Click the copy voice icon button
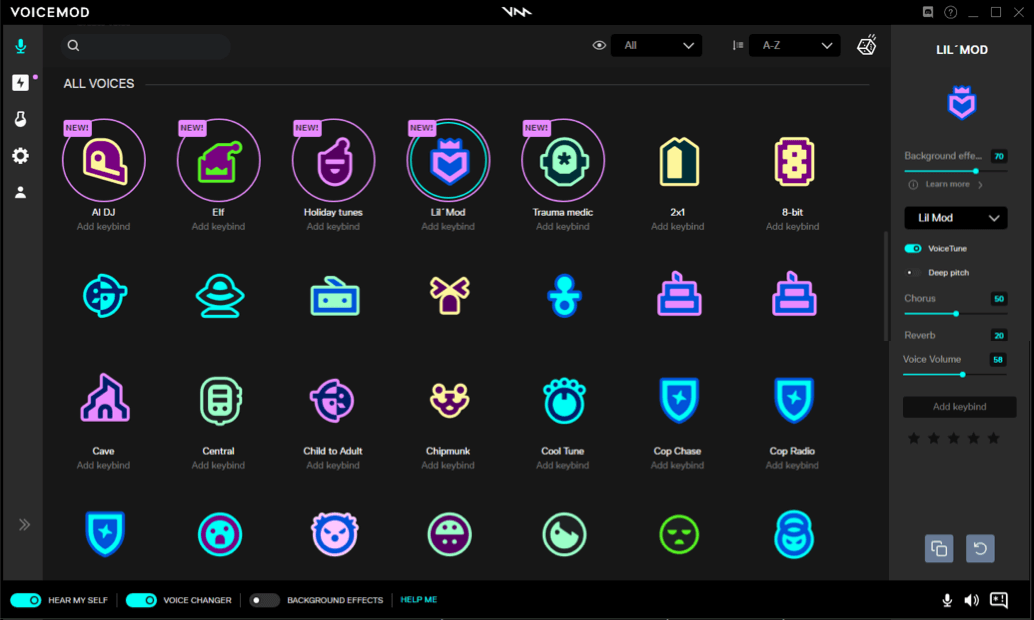This screenshot has height=620, width=1034. pyautogui.click(x=939, y=548)
